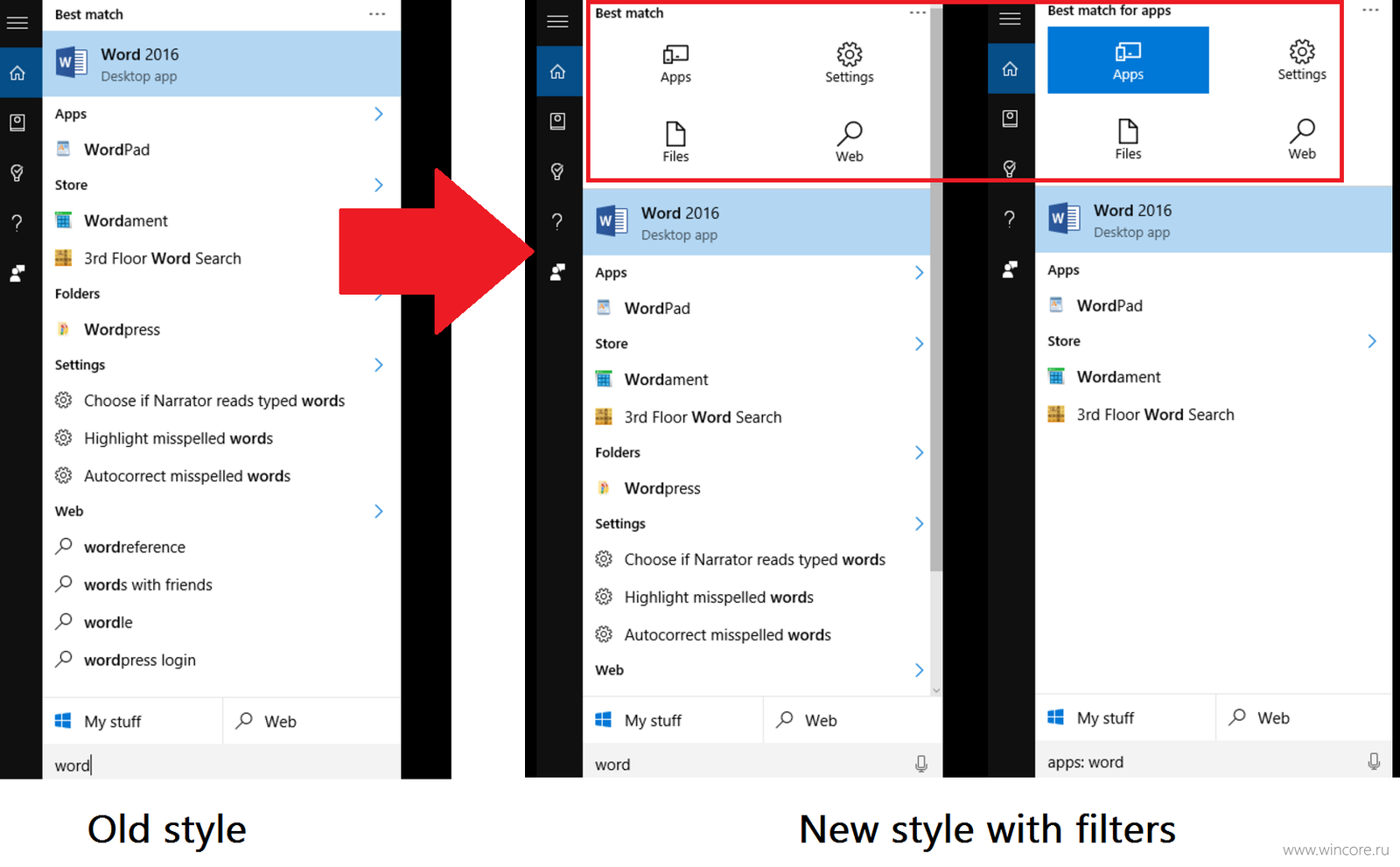Expand Settings category chevron in middle panel
Viewport: 1400px width, 867px height.
click(x=919, y=523)
